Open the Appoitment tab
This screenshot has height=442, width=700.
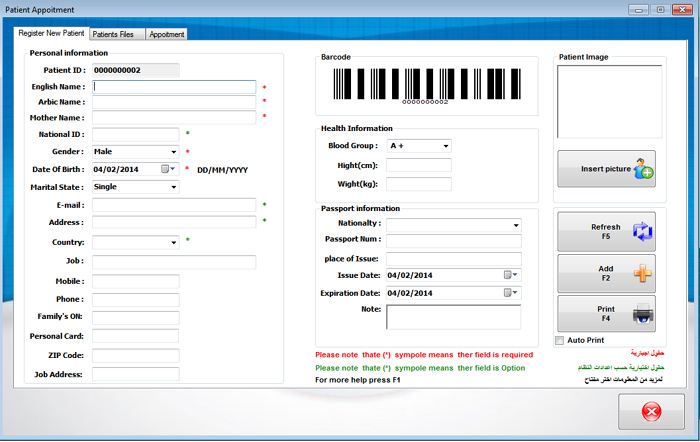pyautogui.click(x=167, y=34)
